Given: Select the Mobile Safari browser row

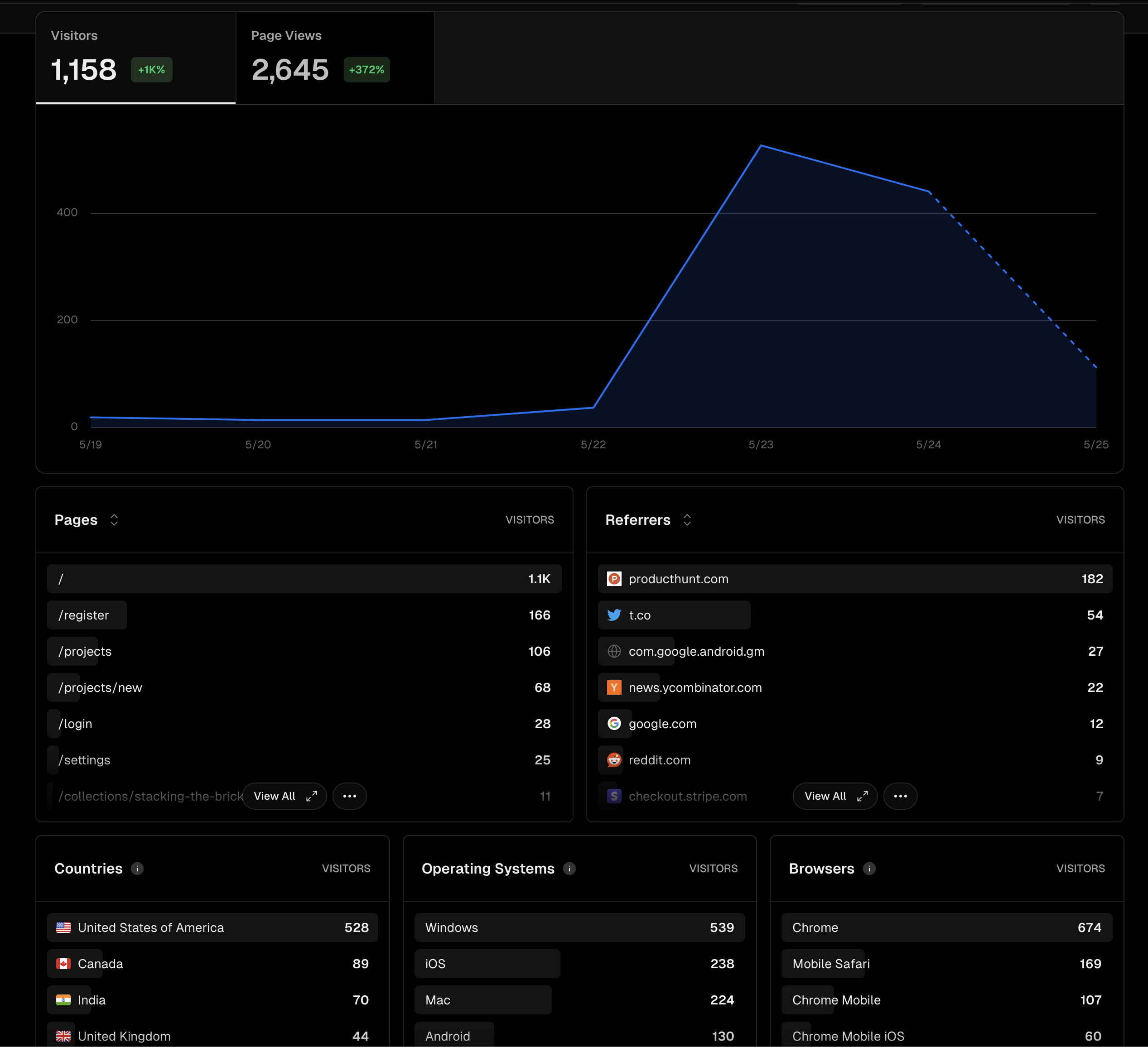Looking at the screenshot, I should pos(947,964).
